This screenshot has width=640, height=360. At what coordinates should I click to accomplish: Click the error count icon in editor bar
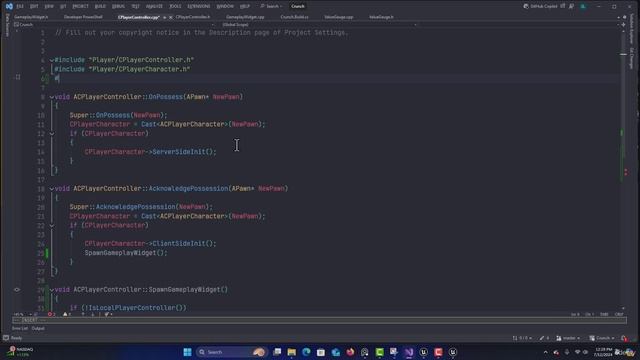50,314
